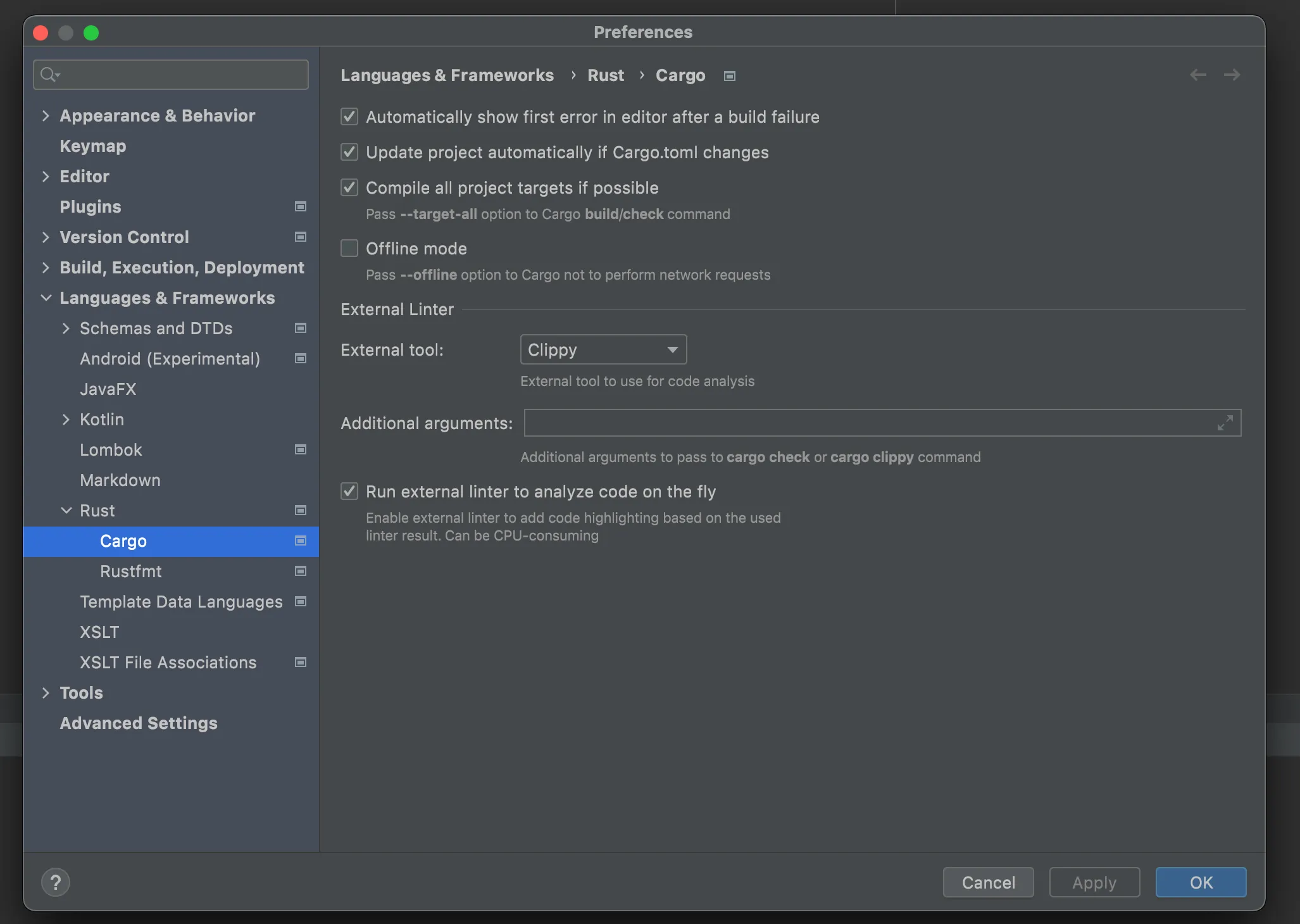This screenshot has height=924, width=1300.
Task: Click project settings icon next to Plugins
Action: click(x=301, y=207)
